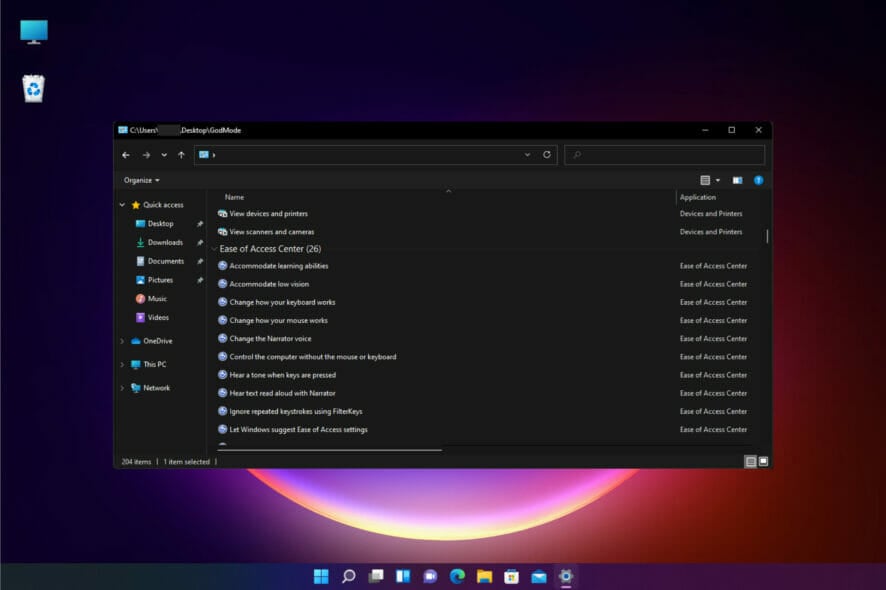
Task: Click the Settings gear taskbar icon
Action: (x=566, y=576)
